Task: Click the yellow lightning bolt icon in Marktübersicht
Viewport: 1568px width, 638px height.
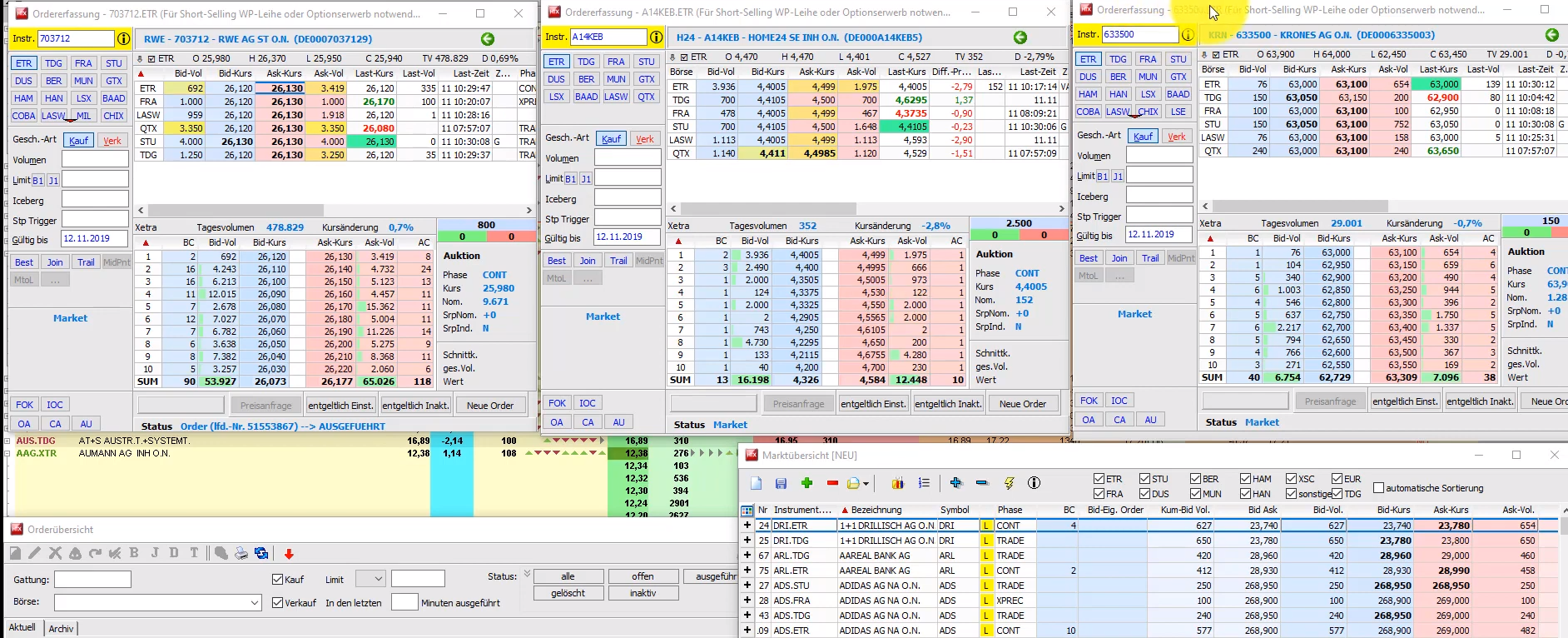Action: [1009, 483]
